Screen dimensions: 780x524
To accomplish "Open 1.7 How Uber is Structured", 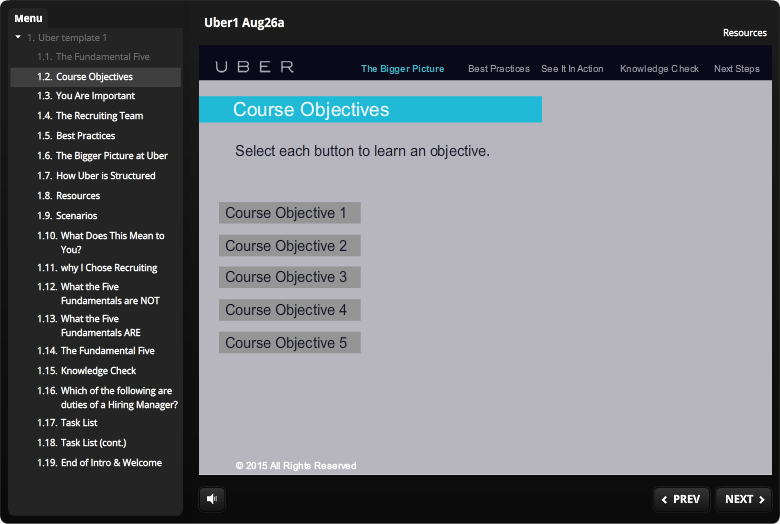I will [x=96, y=176].
